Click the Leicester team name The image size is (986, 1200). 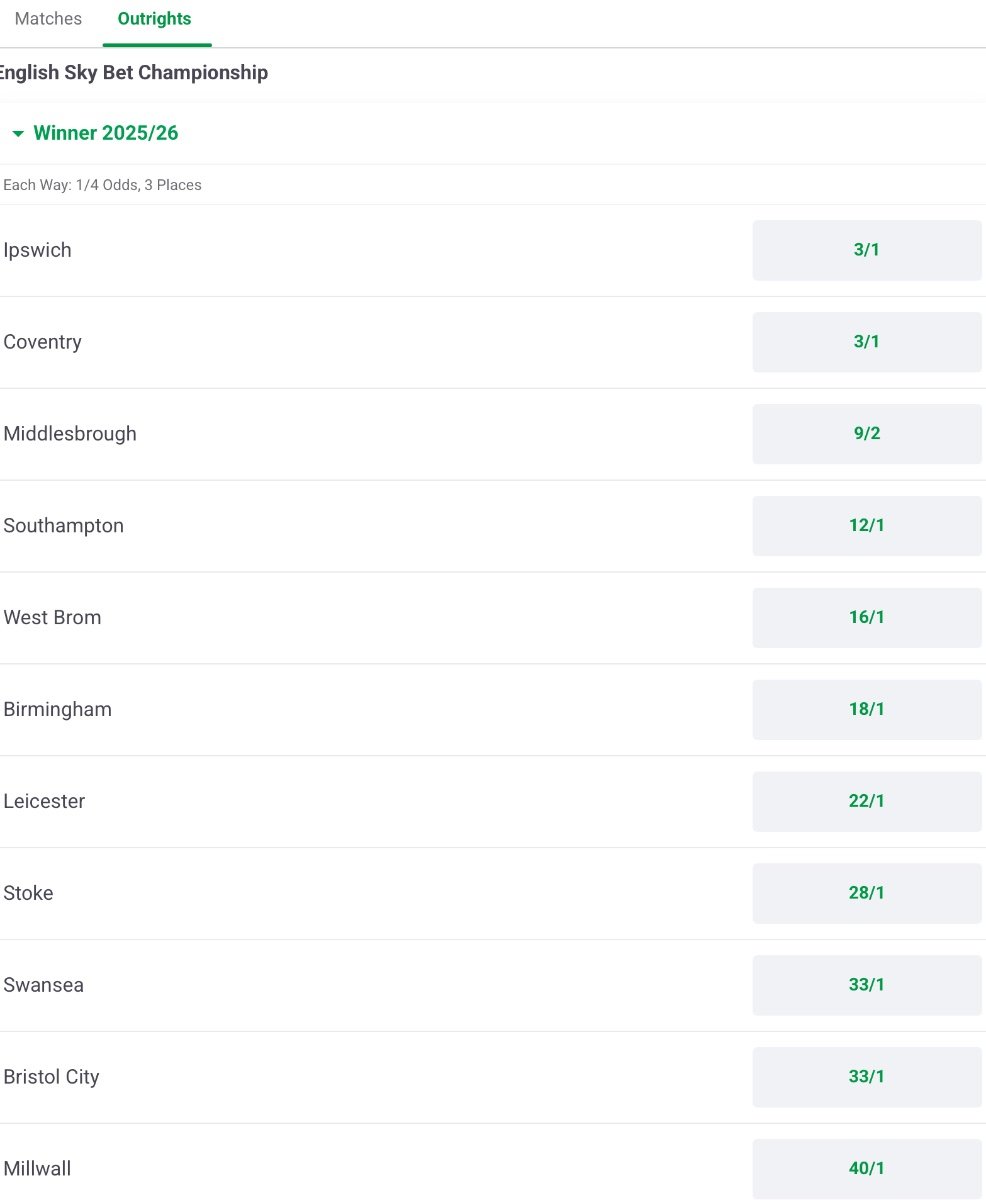44,802
